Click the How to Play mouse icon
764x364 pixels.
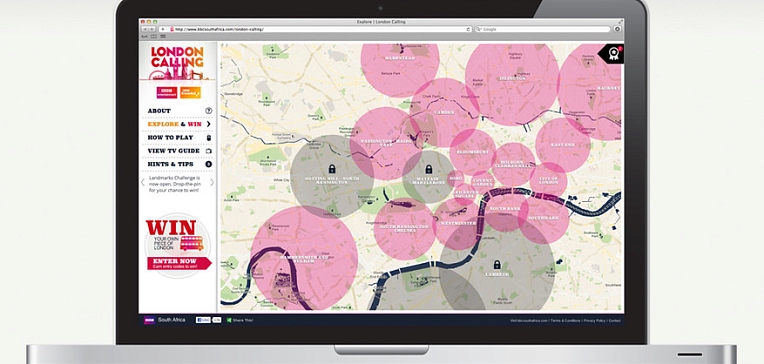[209, 137]
